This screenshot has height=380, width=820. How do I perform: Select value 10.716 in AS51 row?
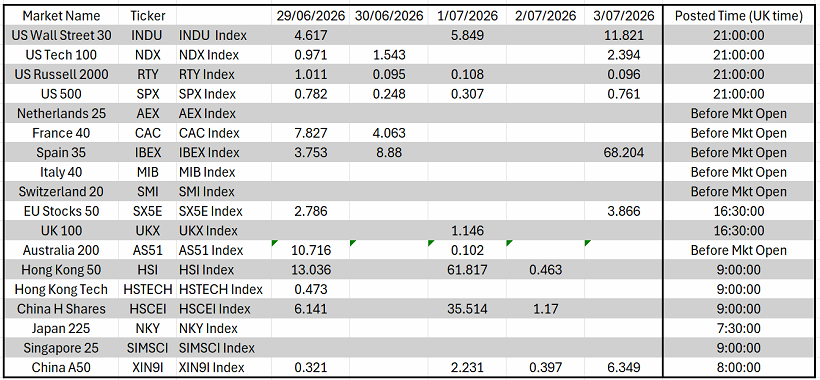tap(311, 250)
